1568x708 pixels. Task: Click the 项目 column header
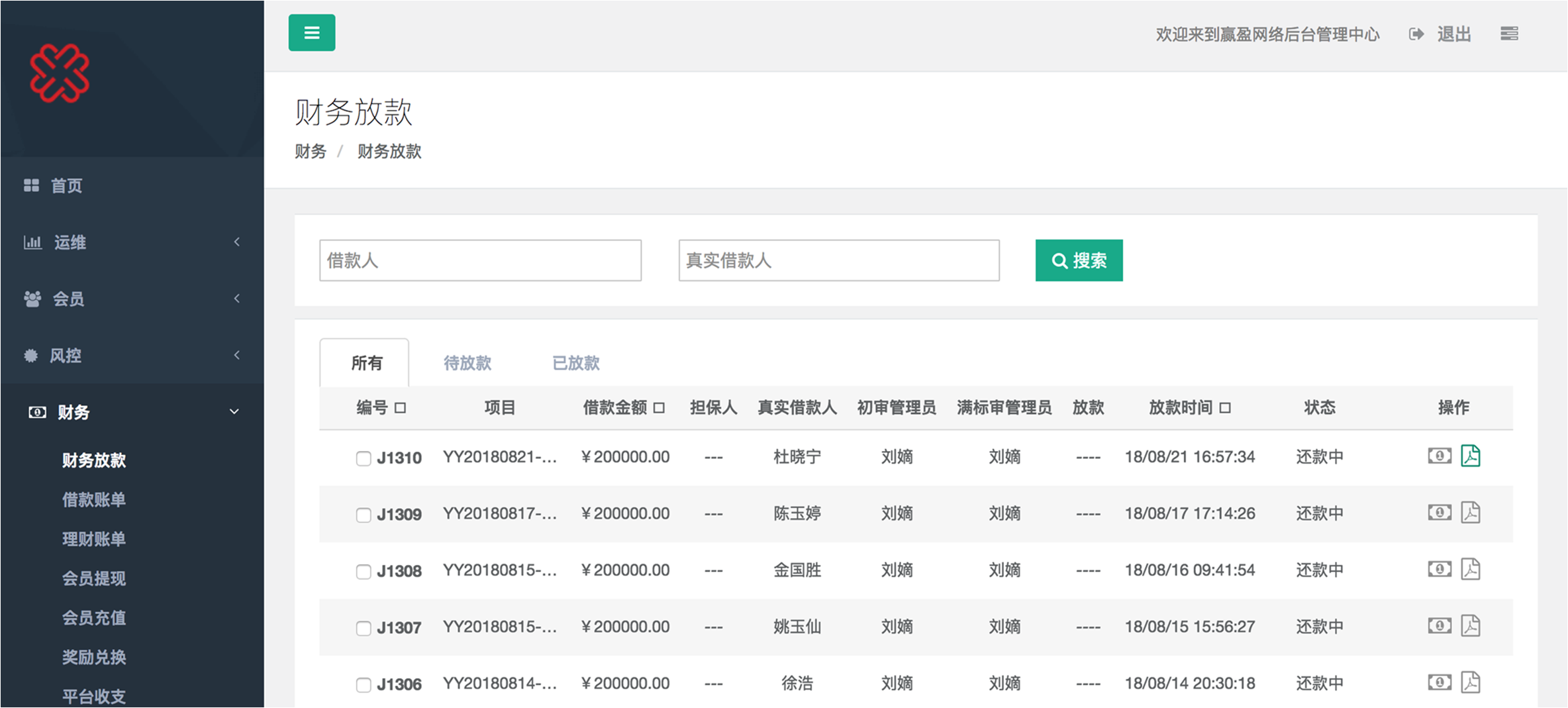point(499,407)
